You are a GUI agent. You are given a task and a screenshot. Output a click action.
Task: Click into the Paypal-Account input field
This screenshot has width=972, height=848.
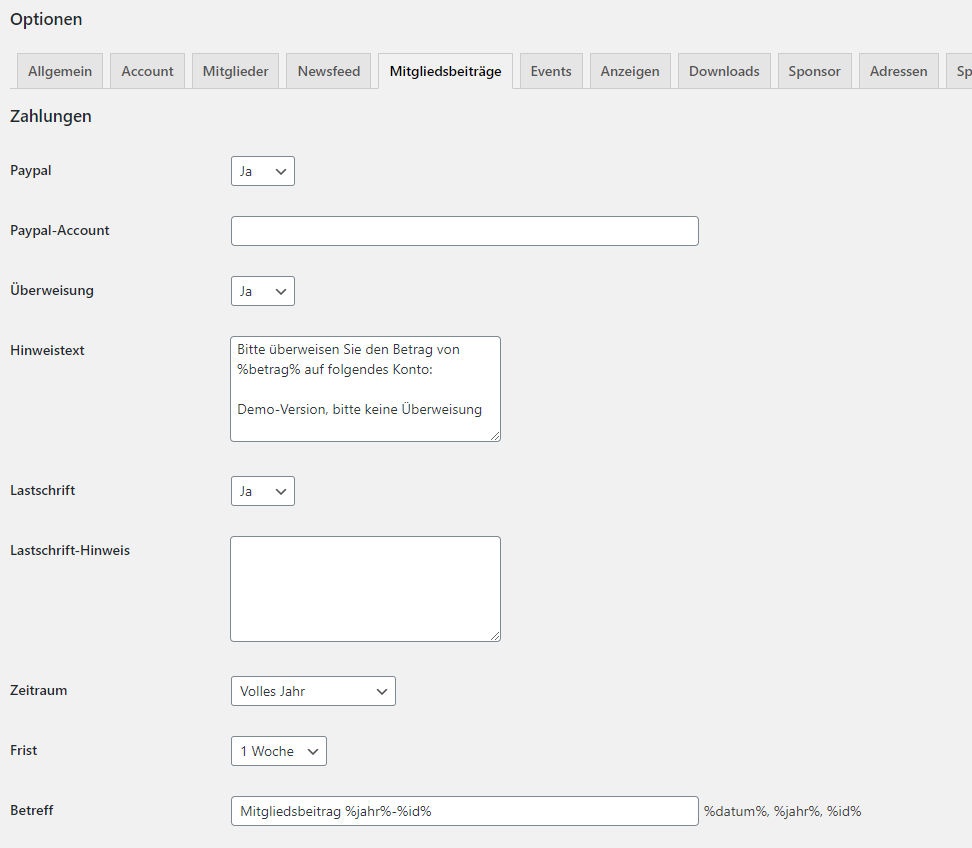click(x=465, y=231)
